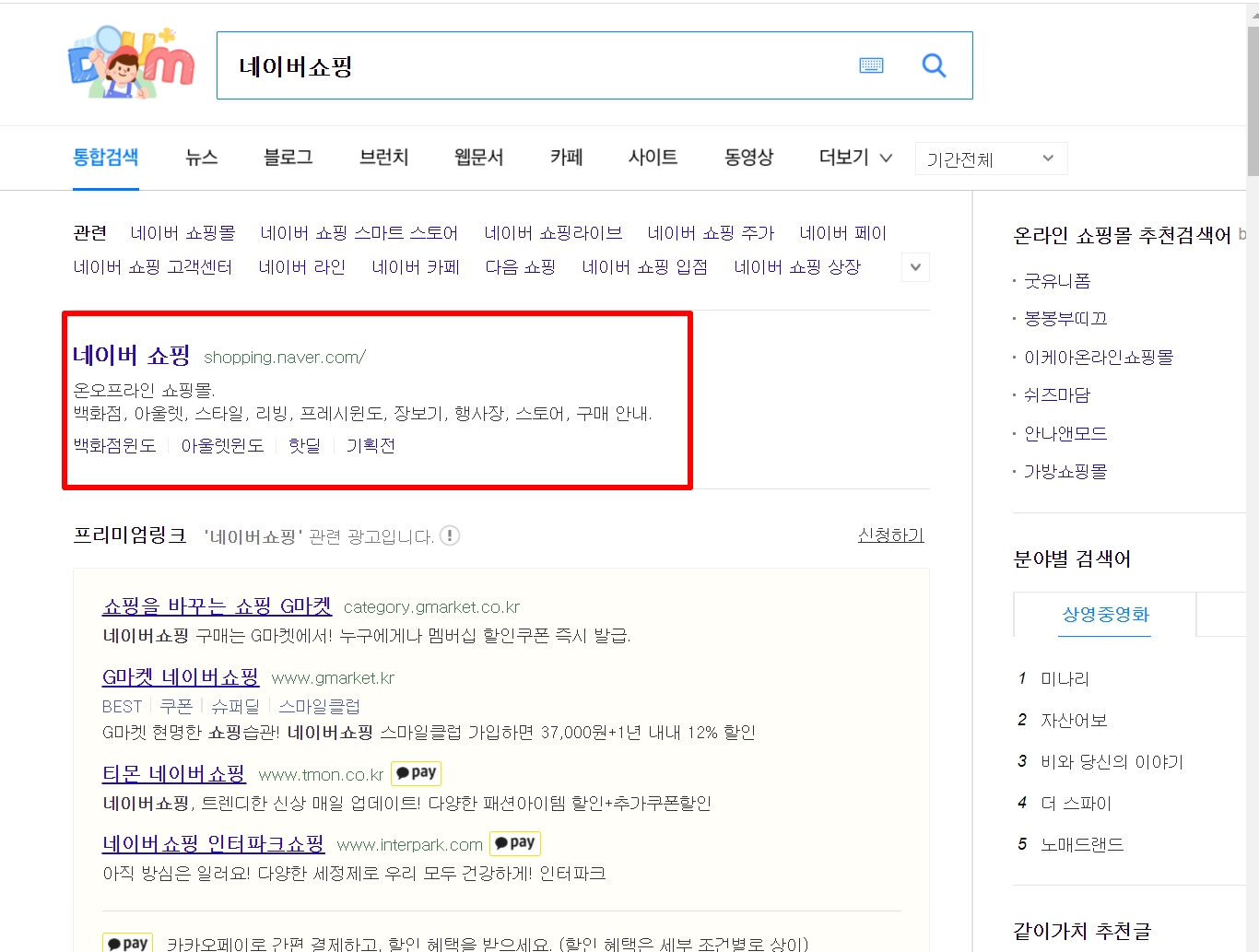1259x952 pixels.
Task: Open the 핫딜 sublink
Action: (x=304, y=446)
